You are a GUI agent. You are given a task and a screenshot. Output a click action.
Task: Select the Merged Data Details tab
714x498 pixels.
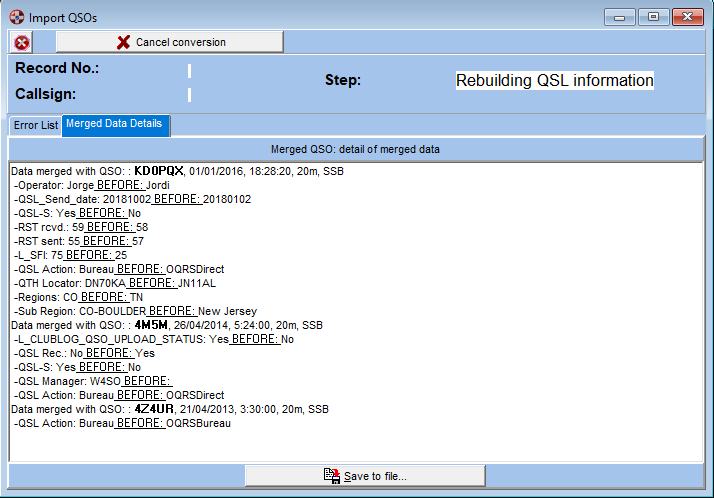116,124
